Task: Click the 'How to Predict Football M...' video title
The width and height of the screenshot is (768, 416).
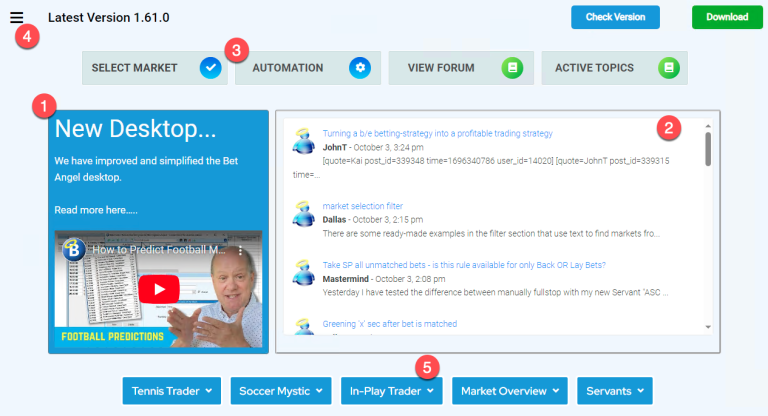Action: click(159, 250)
